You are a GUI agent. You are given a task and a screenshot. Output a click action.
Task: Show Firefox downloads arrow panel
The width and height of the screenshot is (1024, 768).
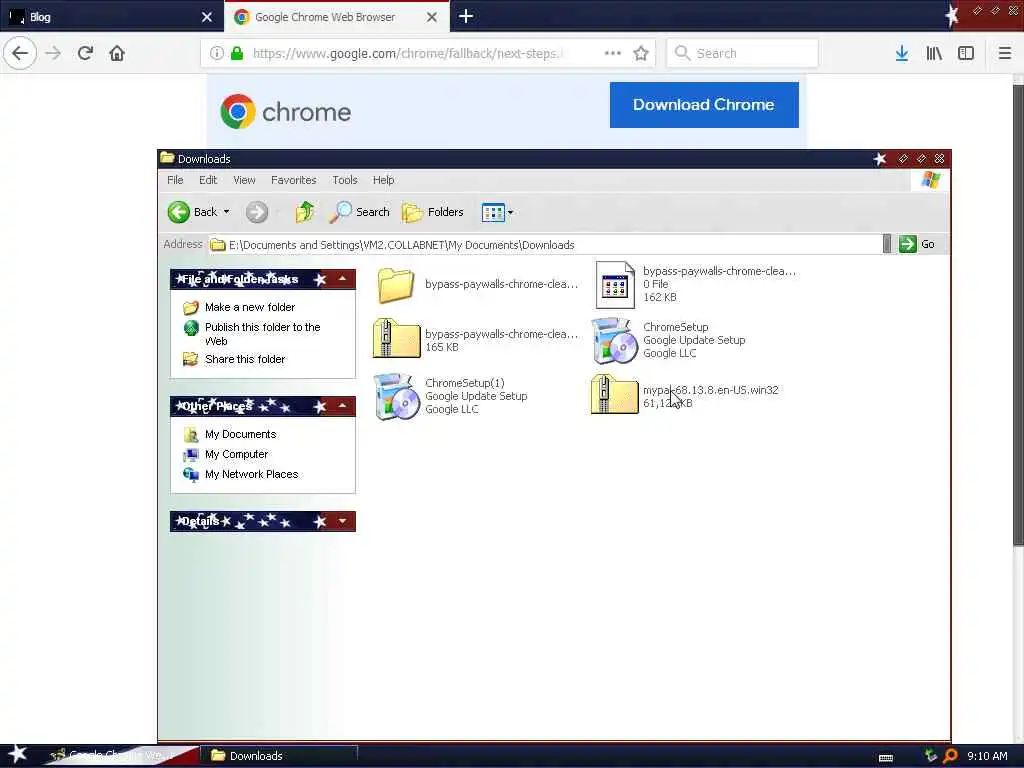901,53
